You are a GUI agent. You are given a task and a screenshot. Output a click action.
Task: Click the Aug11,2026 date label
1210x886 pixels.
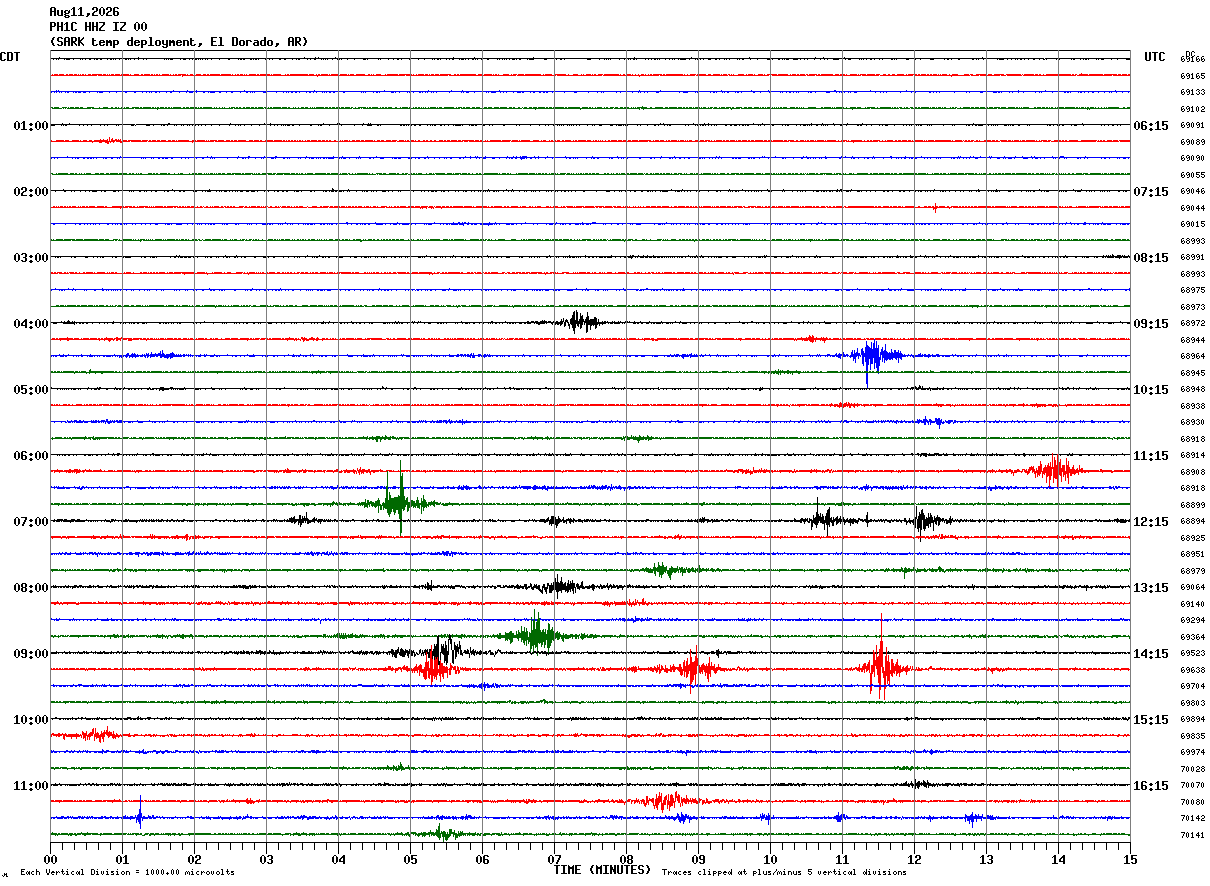click(84, 12)
